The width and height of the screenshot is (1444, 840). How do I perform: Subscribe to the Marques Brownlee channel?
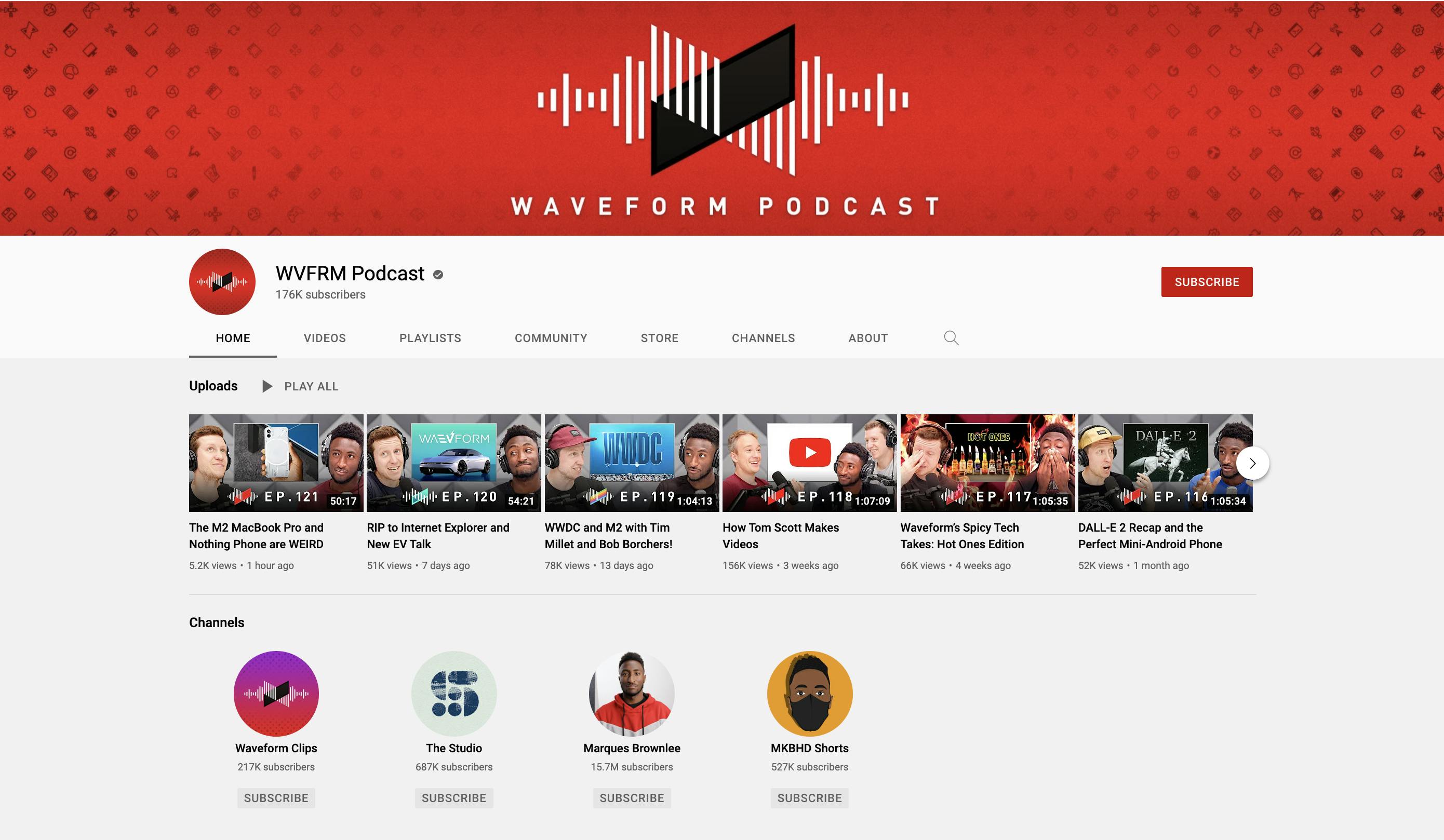click(632, 797)
